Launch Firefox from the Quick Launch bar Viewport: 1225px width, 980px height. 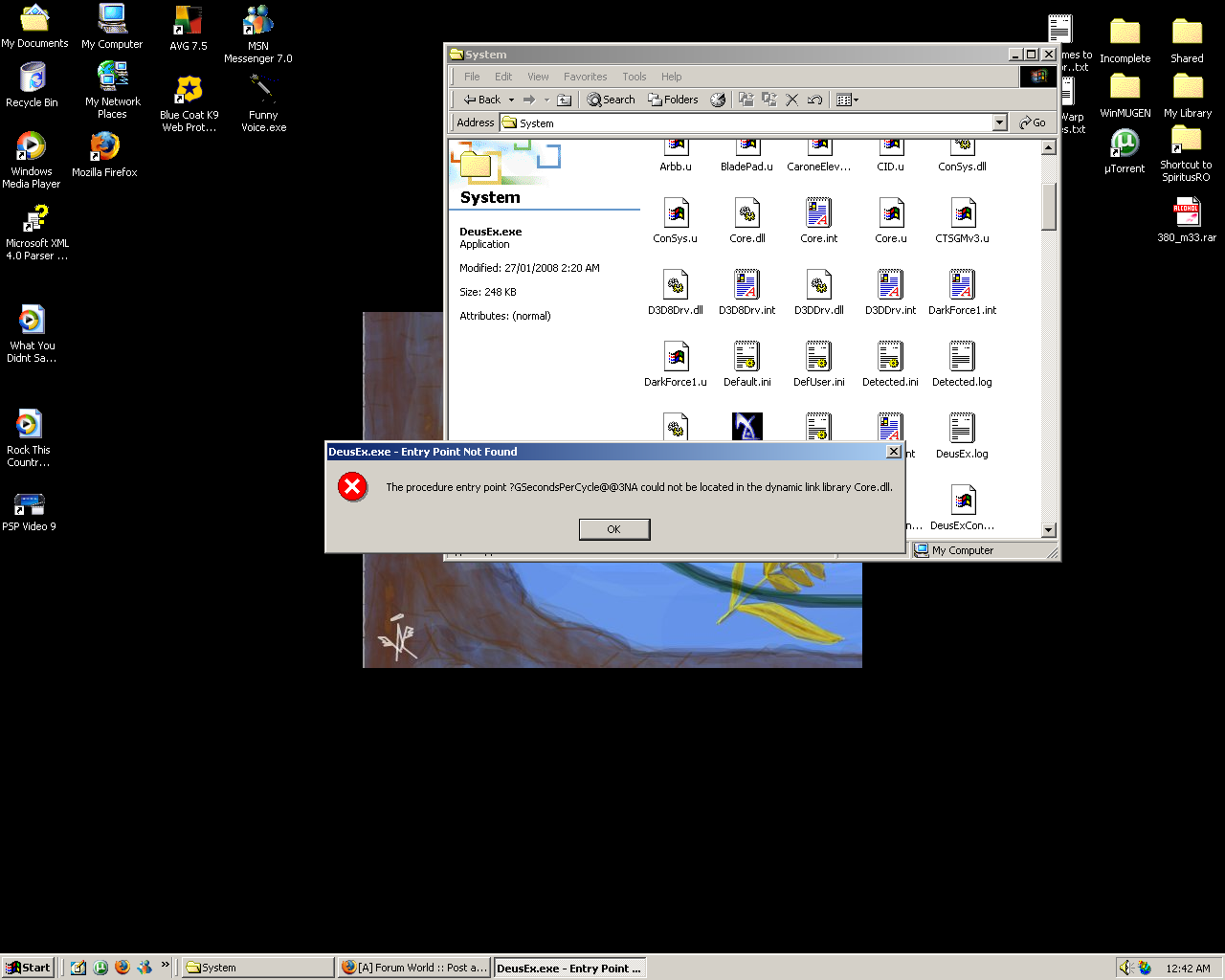click(122, 968)
